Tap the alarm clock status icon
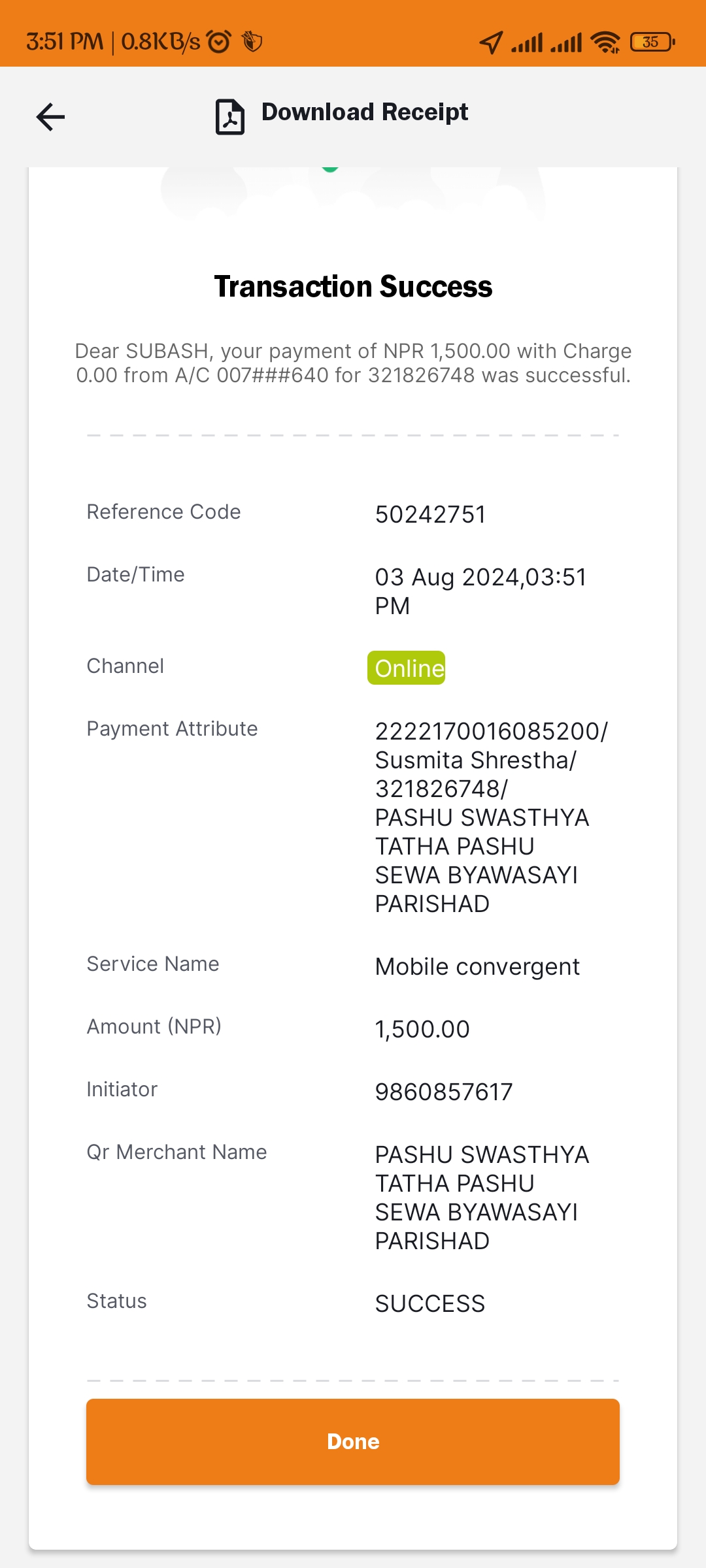 click(219, 42)
